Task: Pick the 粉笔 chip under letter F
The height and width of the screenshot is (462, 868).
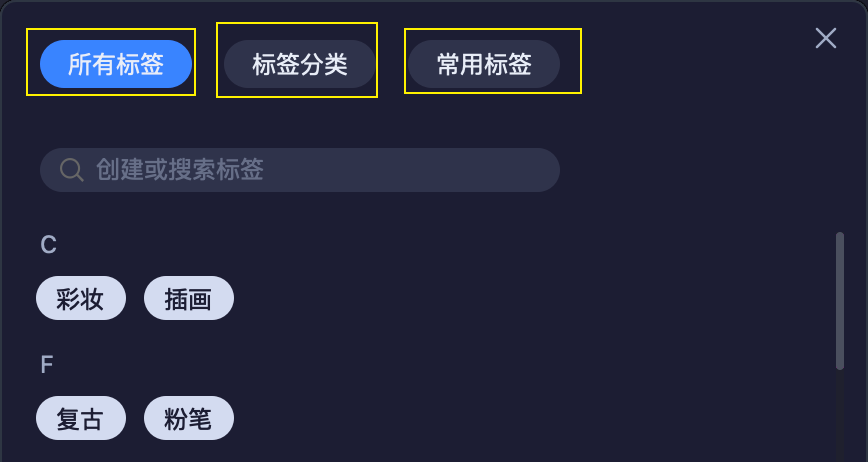Action: pos(189,418)
